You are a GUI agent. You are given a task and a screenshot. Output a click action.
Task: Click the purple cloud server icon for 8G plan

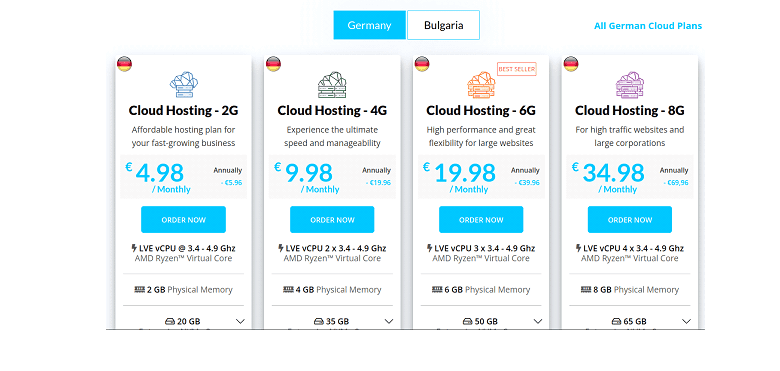tap(630, 85)
